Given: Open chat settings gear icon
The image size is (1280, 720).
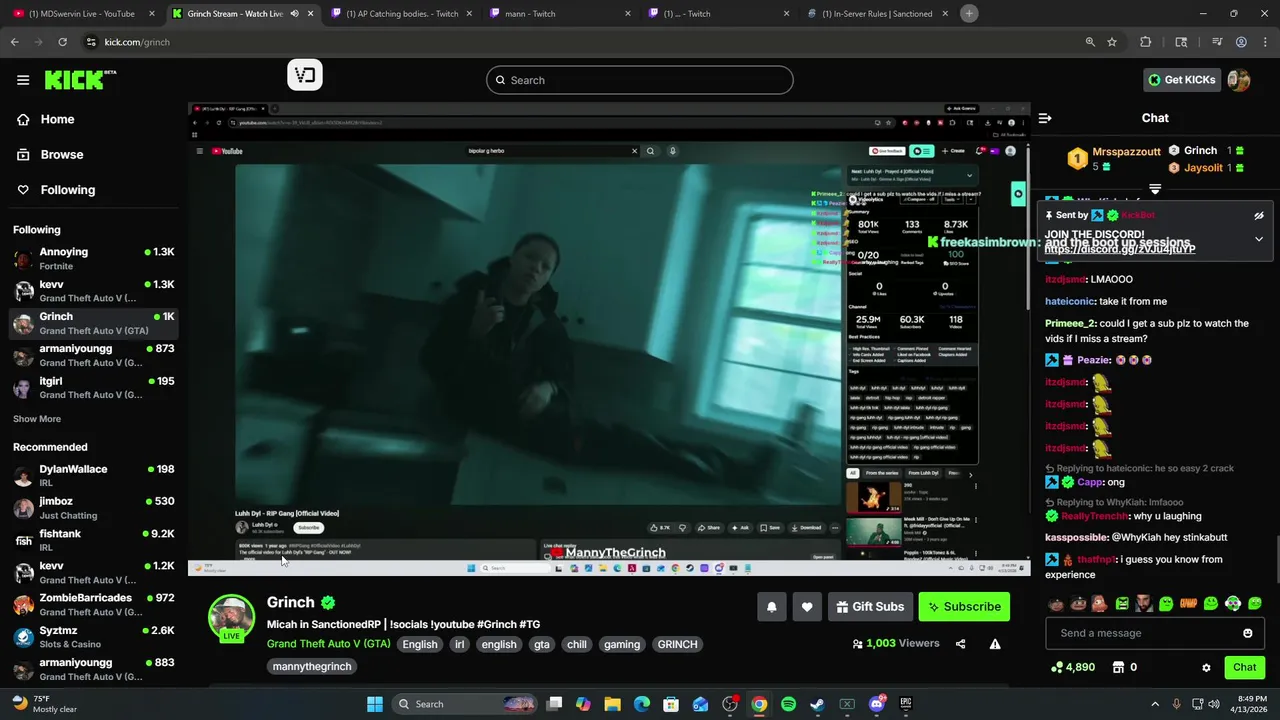Looking at the screenshot, I should [1206, 667].
